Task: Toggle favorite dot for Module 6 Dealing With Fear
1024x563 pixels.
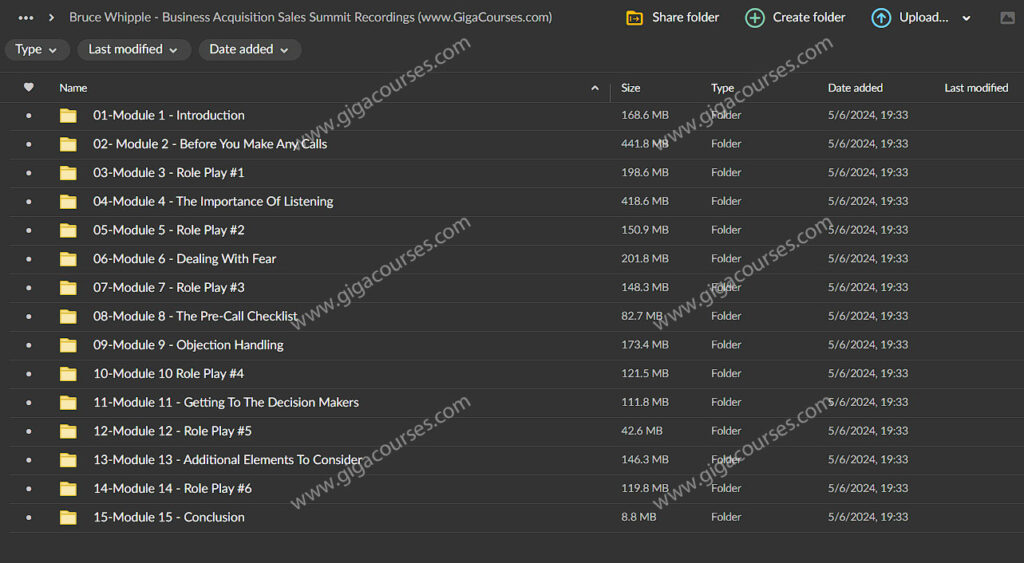Action: pos(28,259)
